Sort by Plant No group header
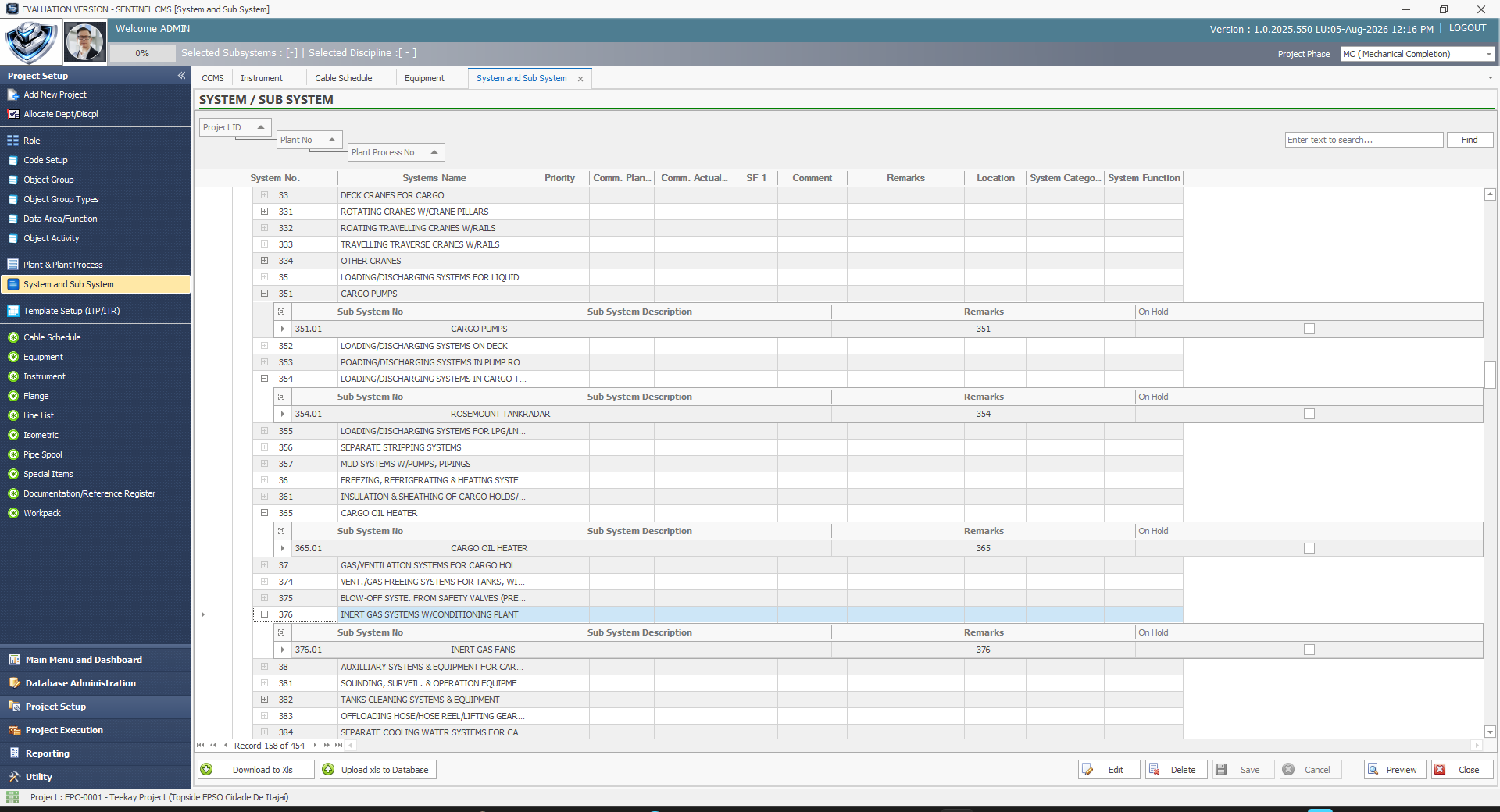Screen dimensions: 1500x812 coord(309,140)
